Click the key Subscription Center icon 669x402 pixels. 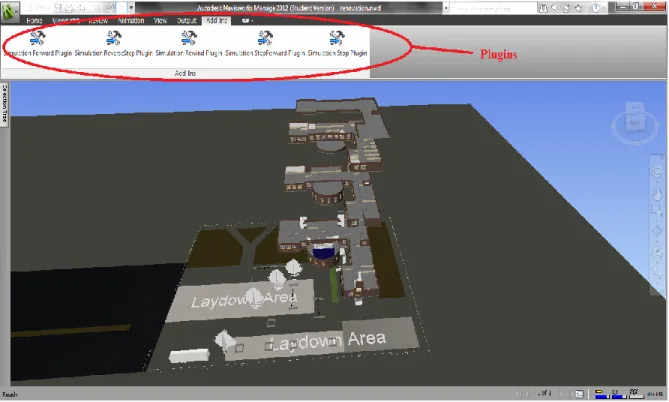pos(555,8)
